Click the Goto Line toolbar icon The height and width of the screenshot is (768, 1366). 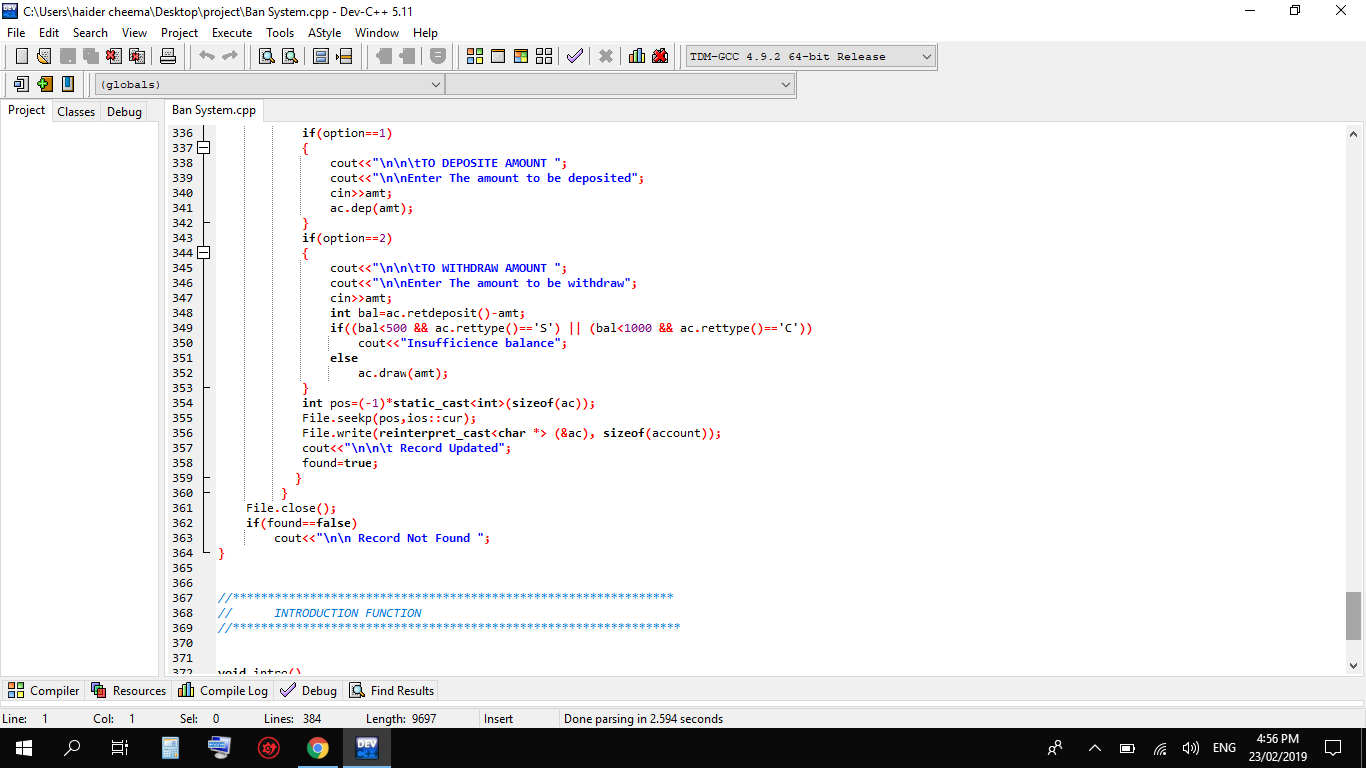pyautogui.click(x=344, y=56)
